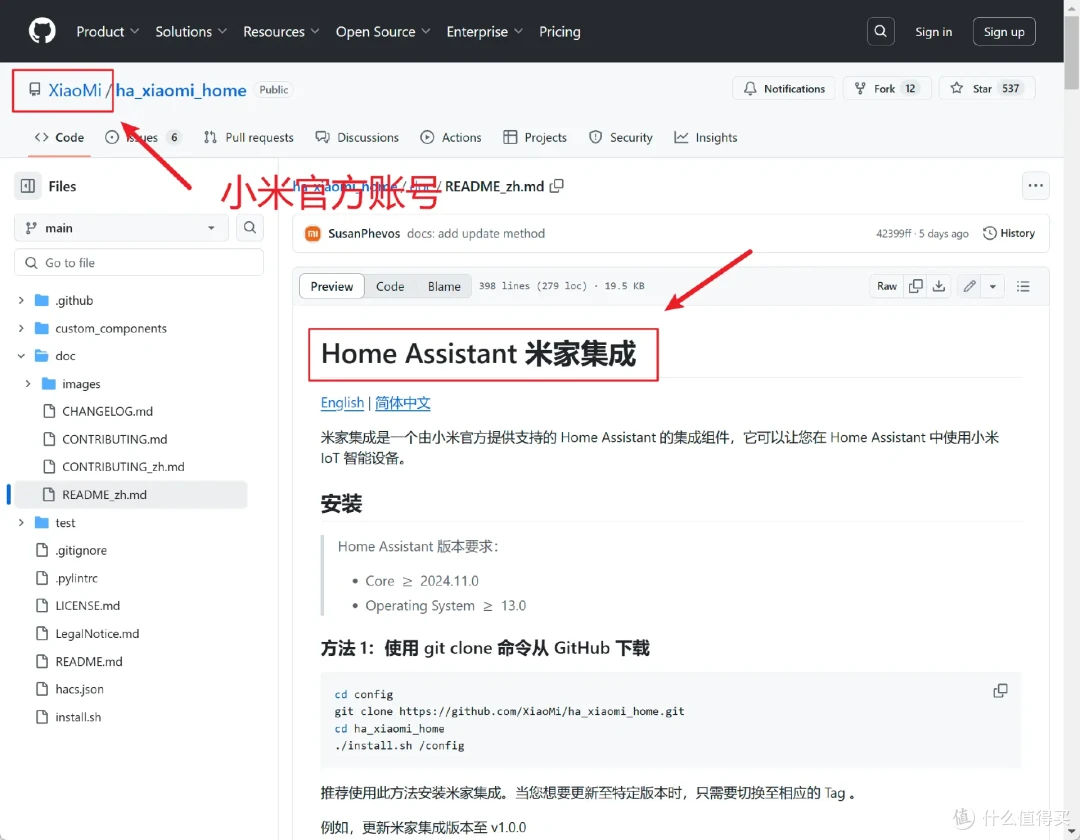Image resolution: width=1080 pixels, height=840 pixels.
Task: Open Discussions tab
Action: point(357,137)
